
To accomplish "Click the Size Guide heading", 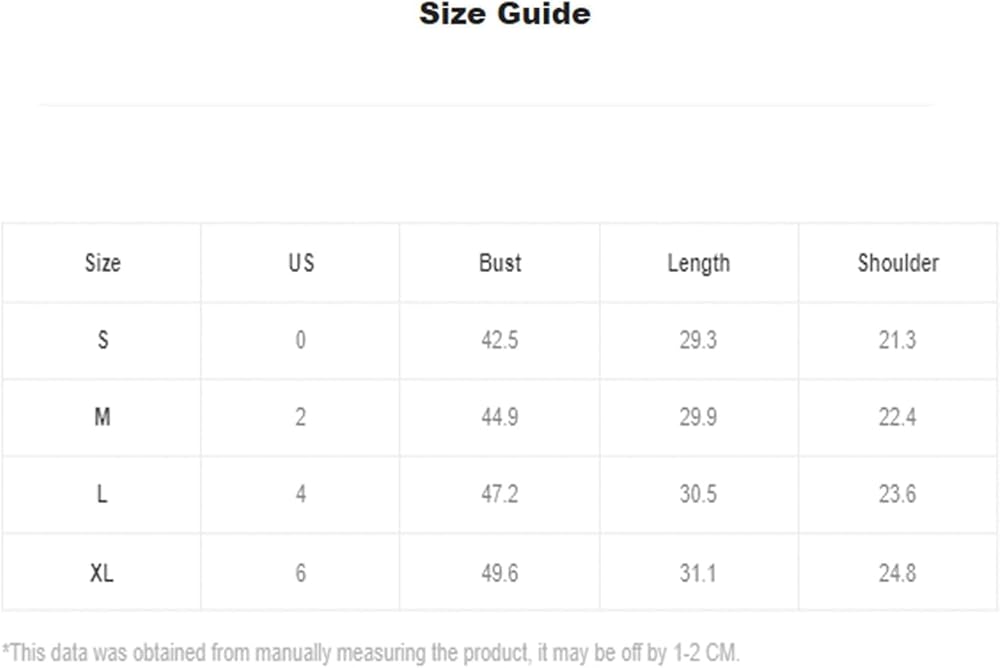I will coord(504,15).
